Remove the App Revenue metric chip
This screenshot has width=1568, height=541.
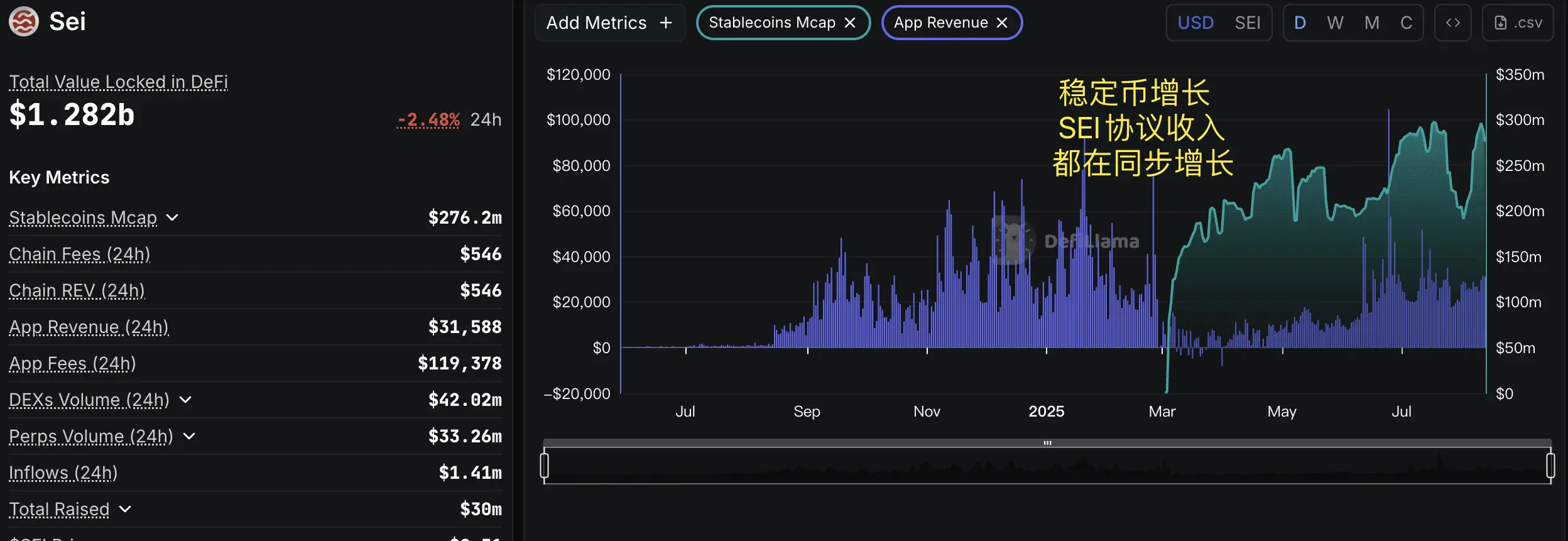[1002, 23]
